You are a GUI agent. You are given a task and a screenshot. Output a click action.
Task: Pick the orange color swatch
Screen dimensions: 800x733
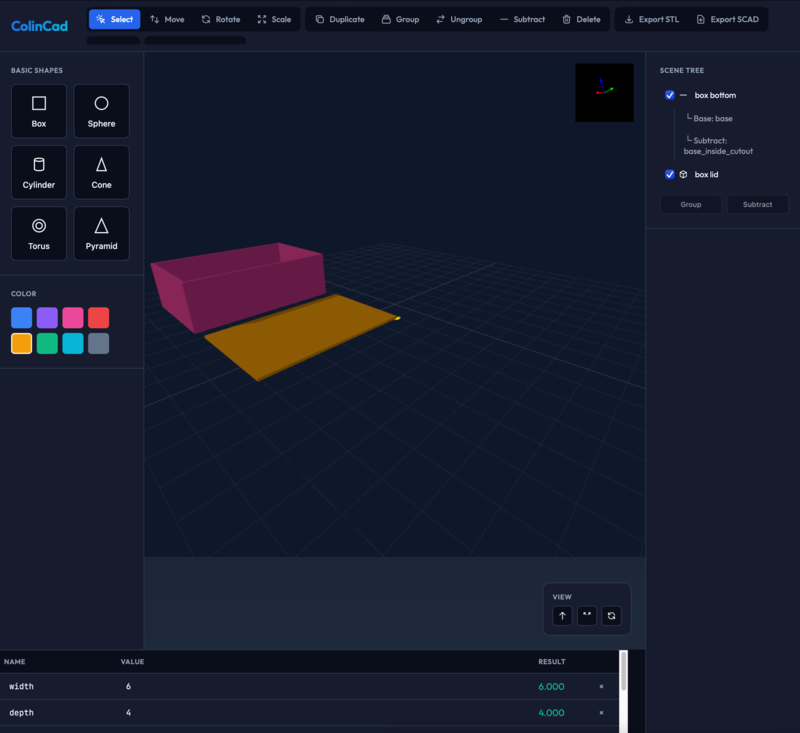(21, 344)
